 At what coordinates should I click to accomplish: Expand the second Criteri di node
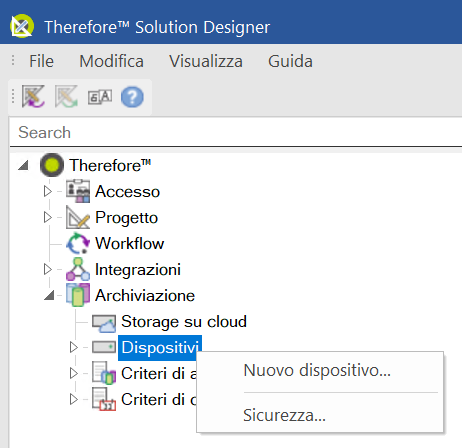coord(74,399)
